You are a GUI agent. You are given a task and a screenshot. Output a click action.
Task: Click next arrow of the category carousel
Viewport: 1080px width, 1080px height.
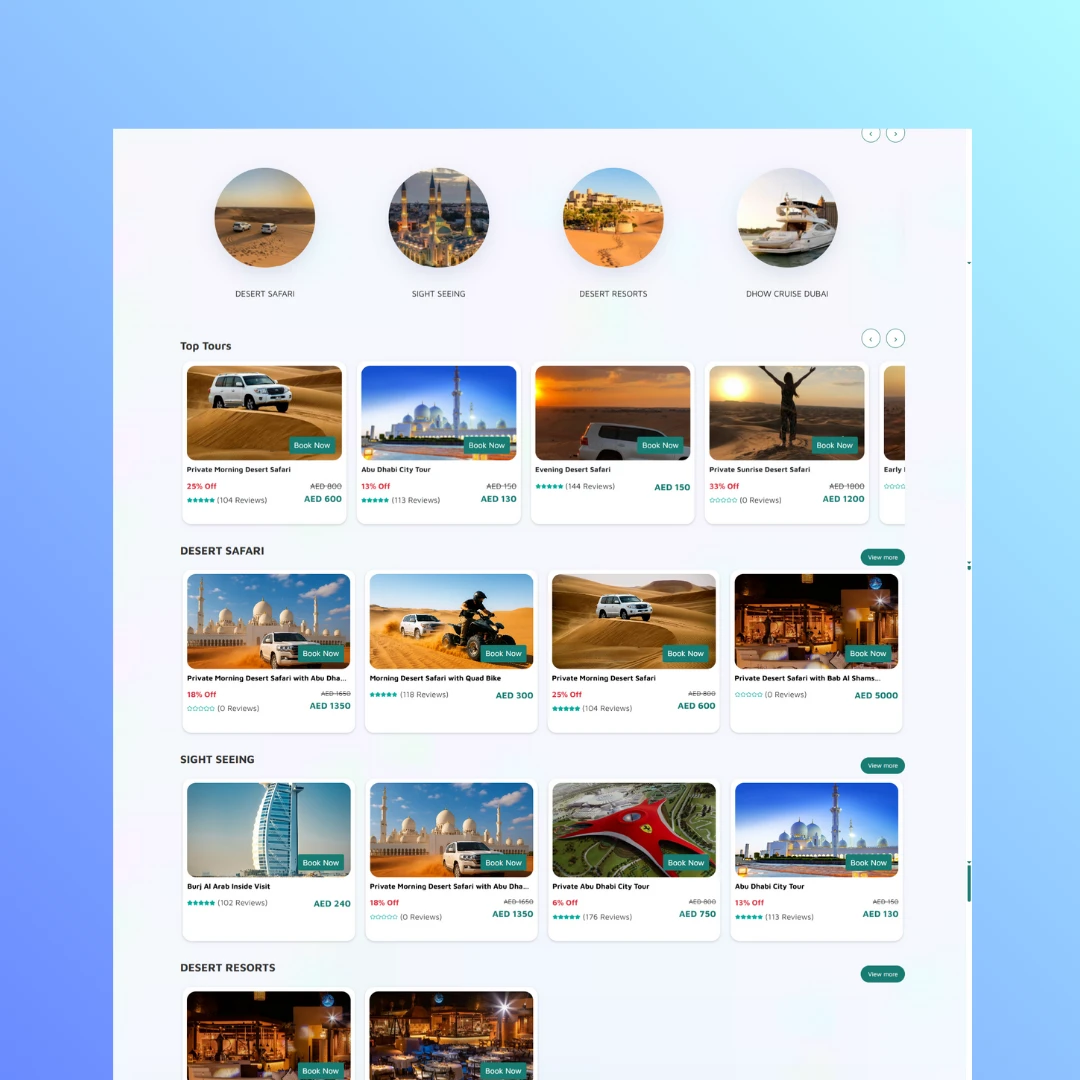point(895,134)
